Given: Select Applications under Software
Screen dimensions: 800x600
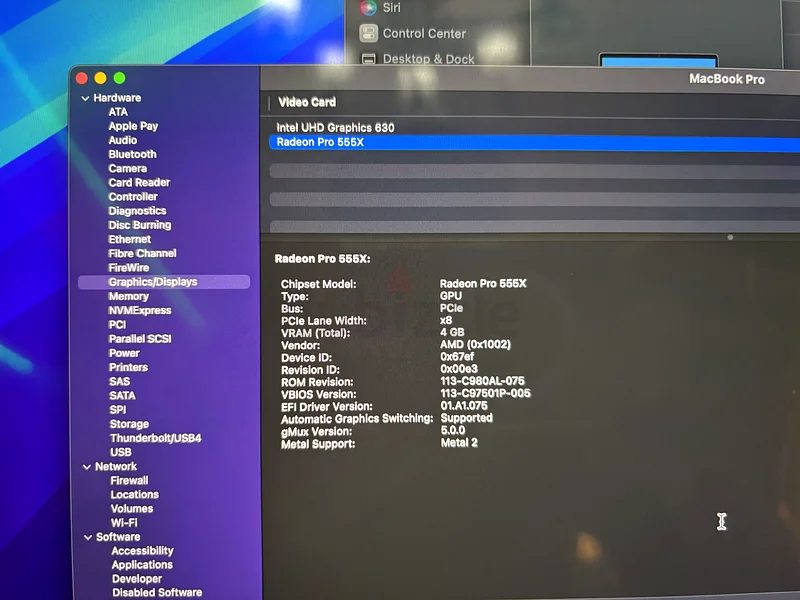Looking at the screenshot, I should click(142, 565).
